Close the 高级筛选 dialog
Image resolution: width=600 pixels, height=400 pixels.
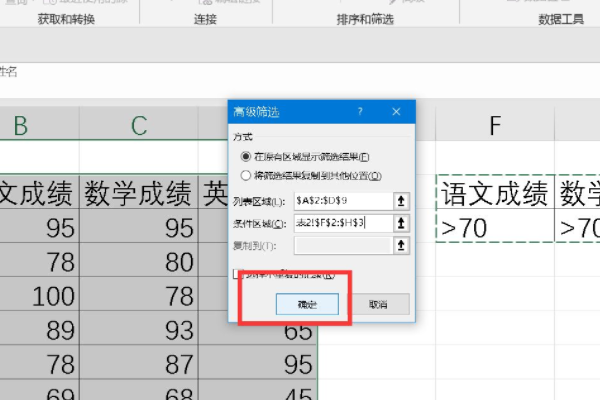pyautogui.click(x=396, y=111)
